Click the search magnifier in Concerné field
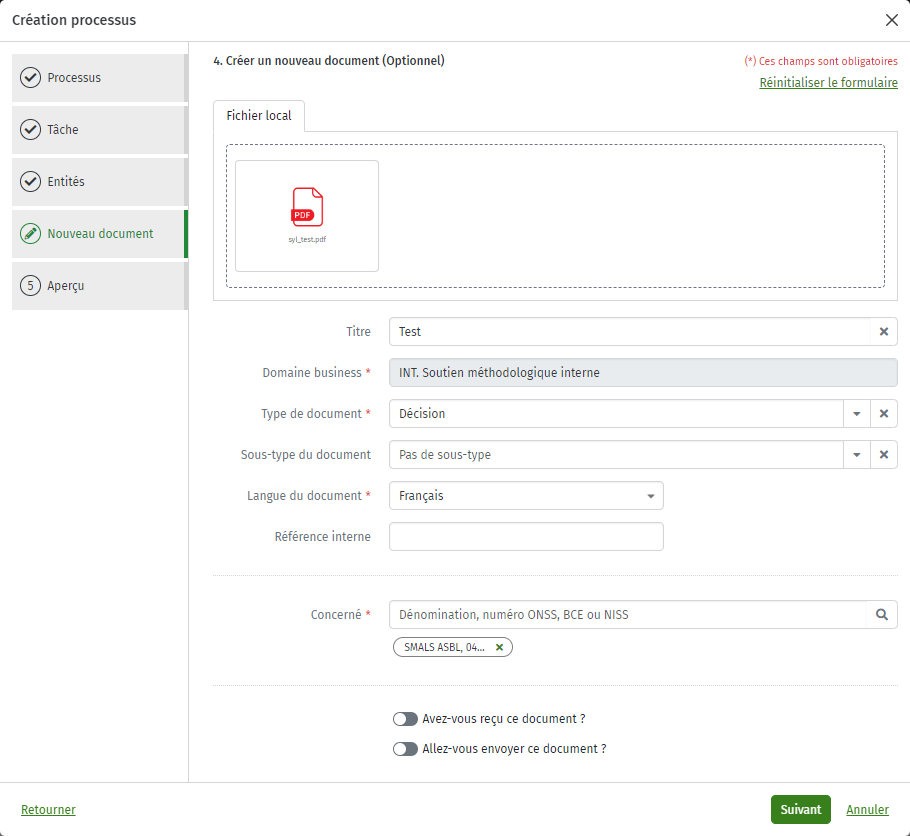Image resolution: width=910 pixels, height=836 pixels. pyautogui.click(x=882, y=614)
